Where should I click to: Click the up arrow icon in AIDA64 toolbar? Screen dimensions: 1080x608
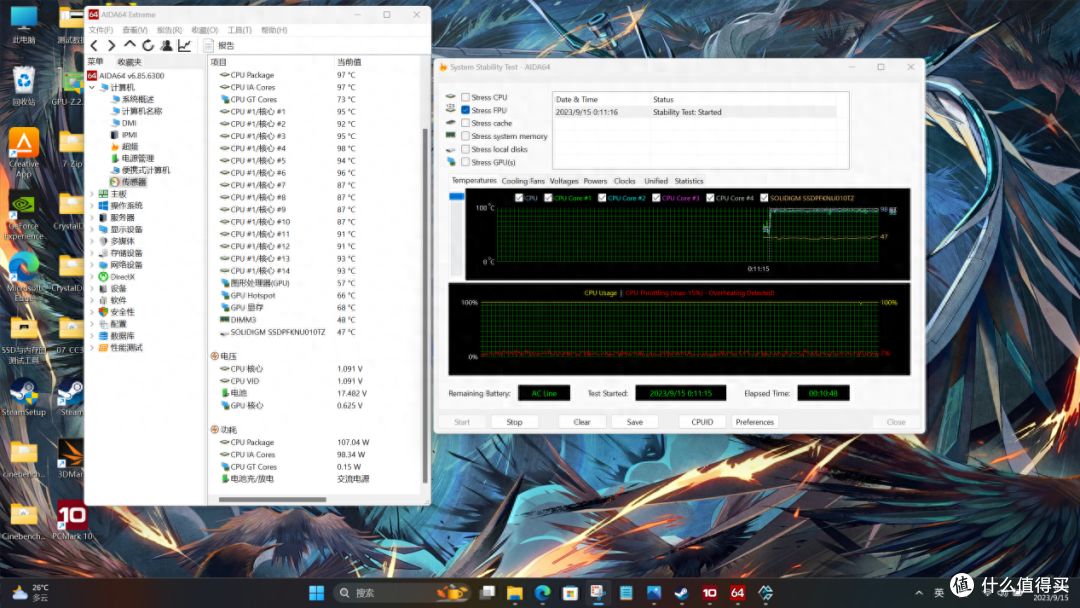(x=129, y=45)
